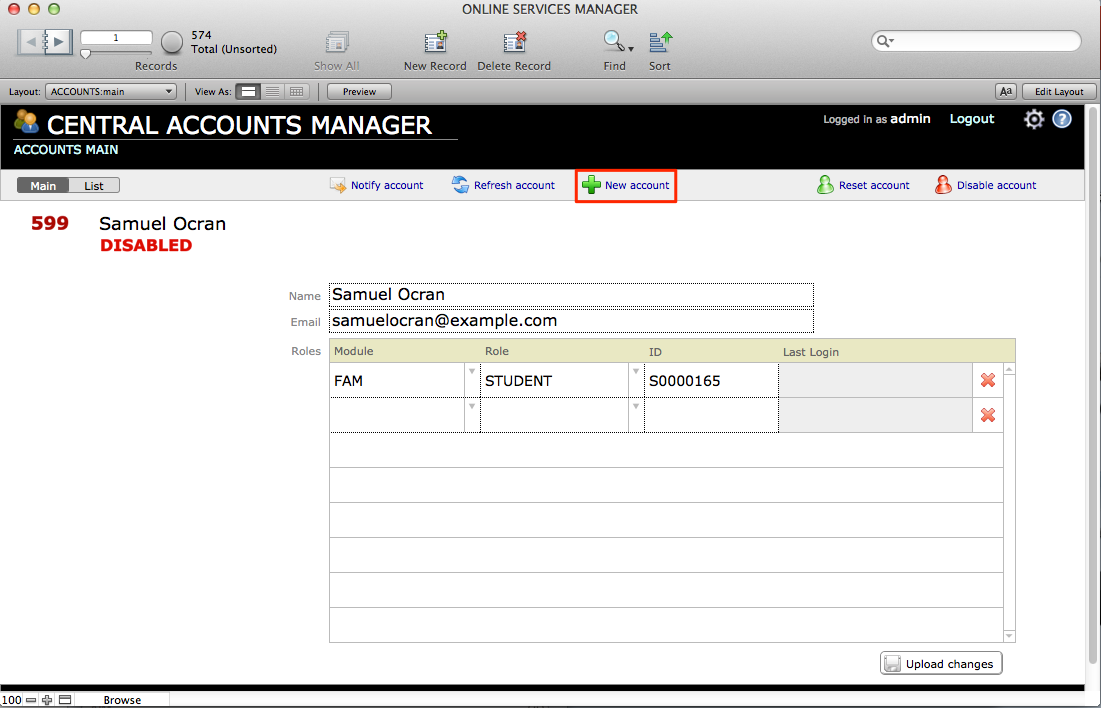Select the Main tab
1101x708 pixels.
coord(43,185)
